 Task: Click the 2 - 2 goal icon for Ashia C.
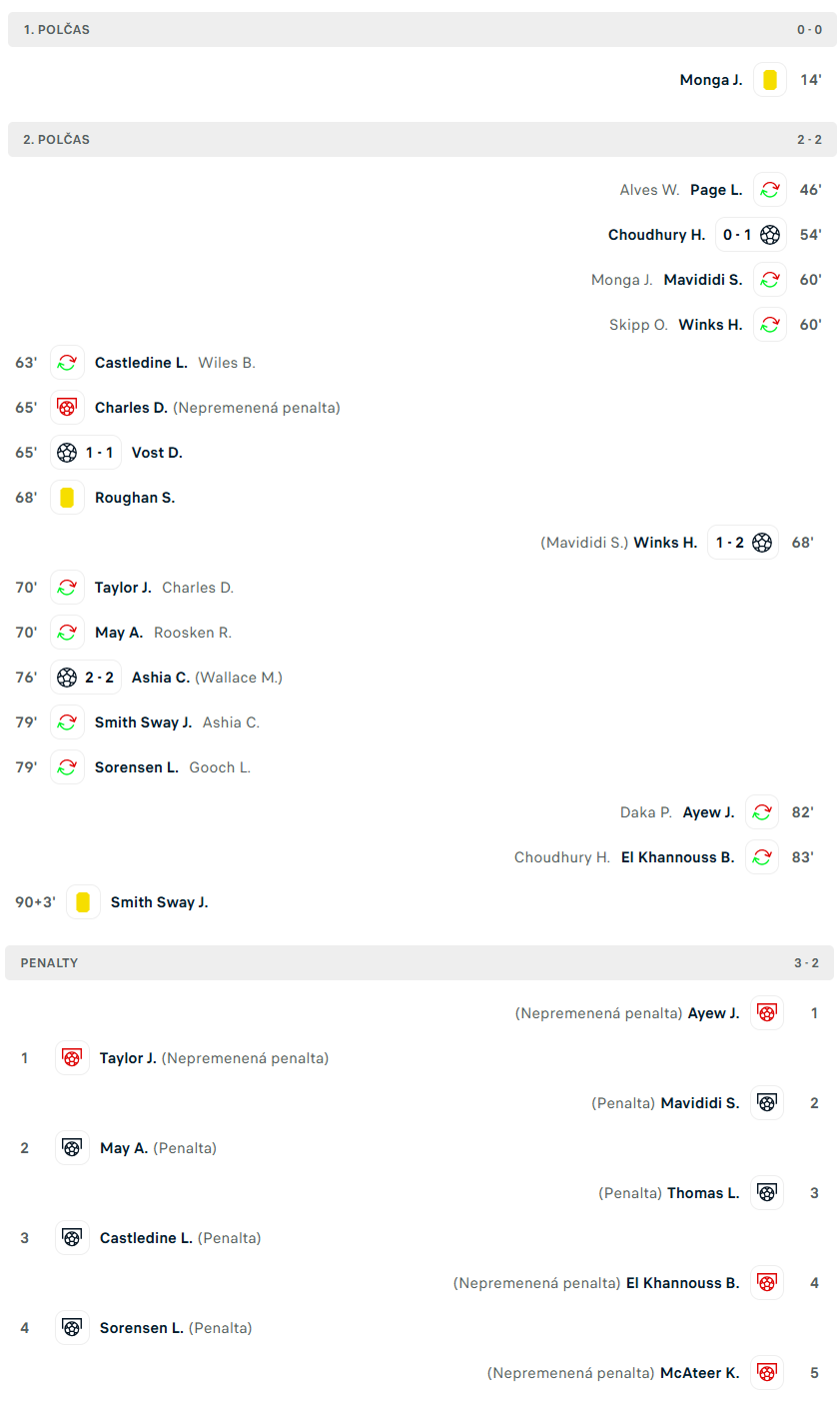(67, 678)
